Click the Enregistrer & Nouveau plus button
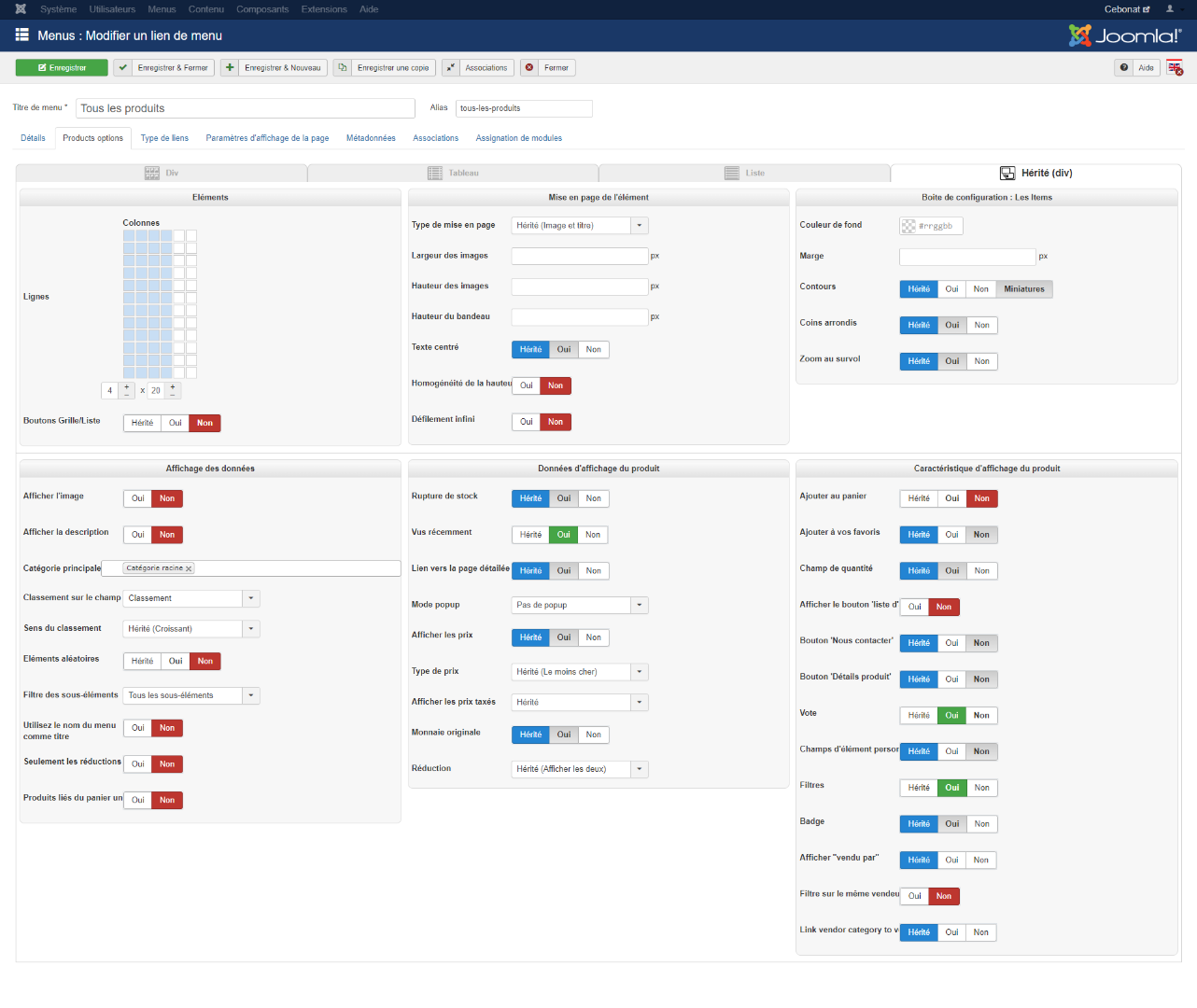 point(274,68)
